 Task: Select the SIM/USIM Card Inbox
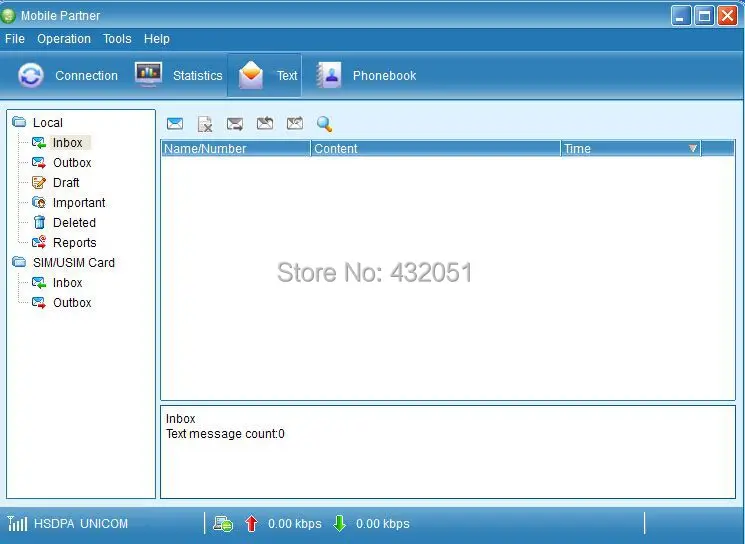click(67, 283)
